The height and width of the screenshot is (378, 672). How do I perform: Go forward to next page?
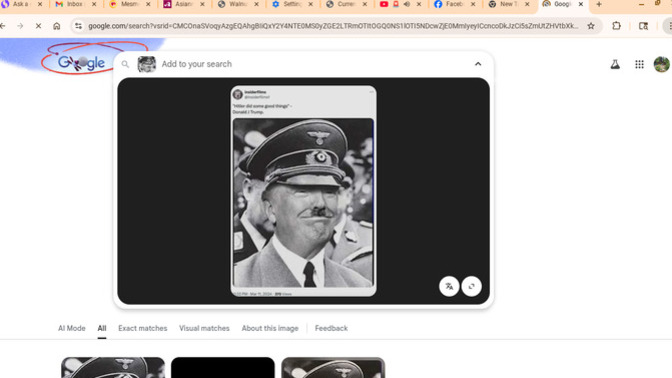click(20, 26)
